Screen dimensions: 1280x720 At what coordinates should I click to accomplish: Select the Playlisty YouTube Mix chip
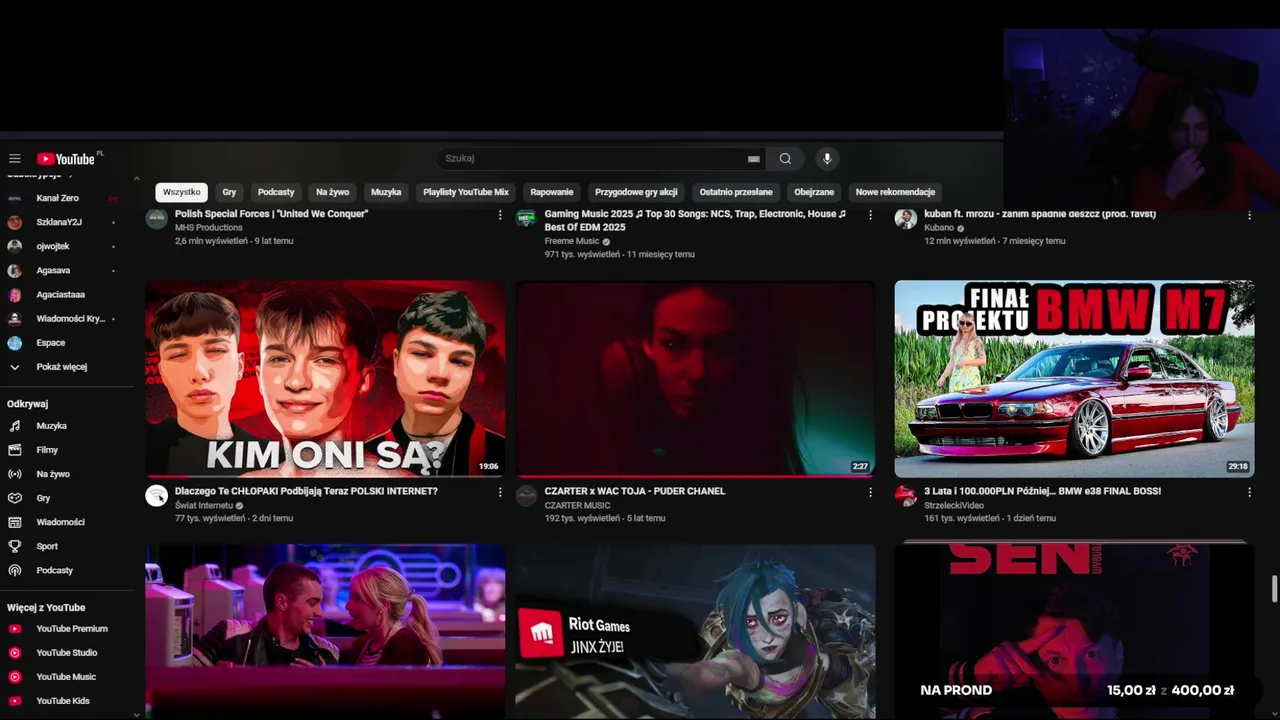click(x=466, y=192)
